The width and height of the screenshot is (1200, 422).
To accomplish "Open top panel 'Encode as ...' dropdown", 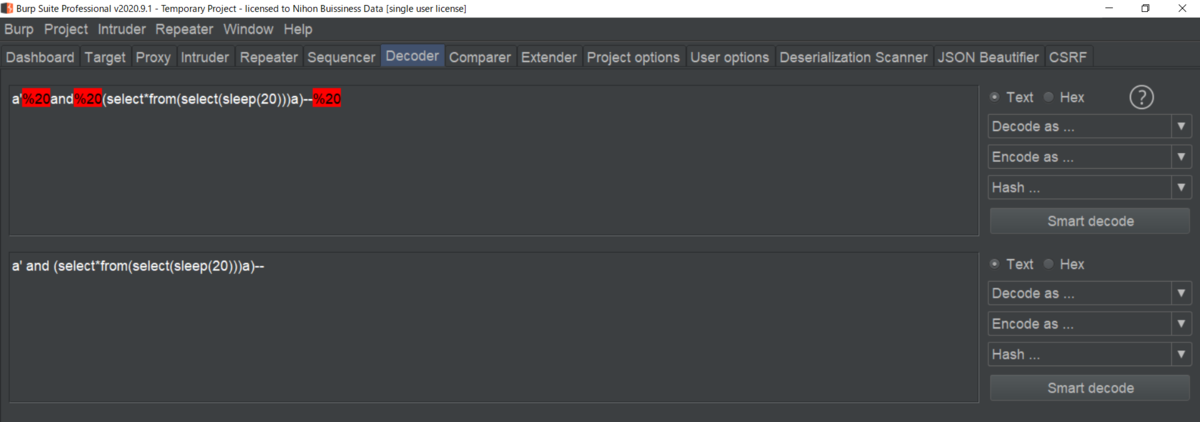I will (1089, 157).
